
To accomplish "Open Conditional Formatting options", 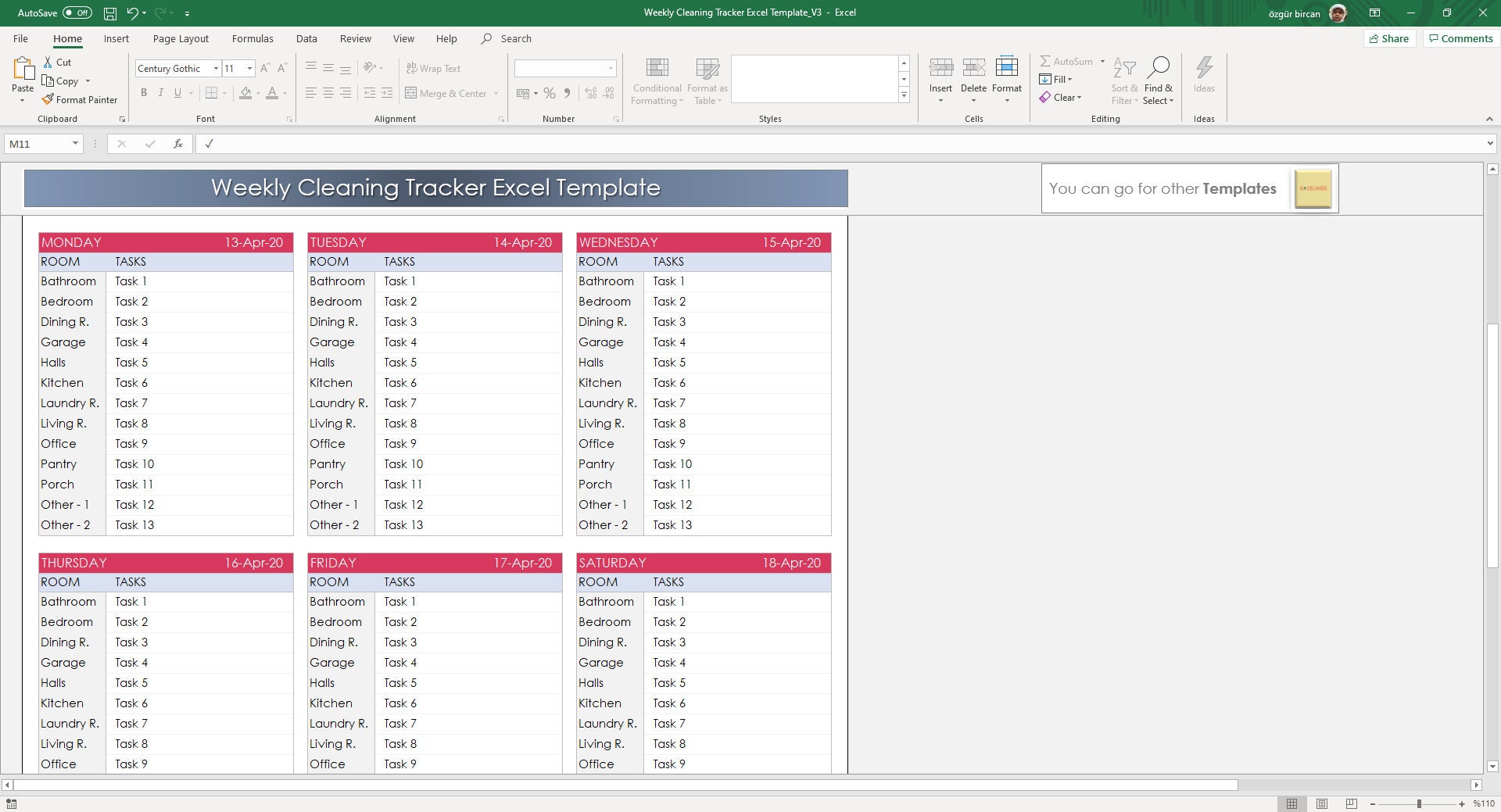I will point(657,79).
